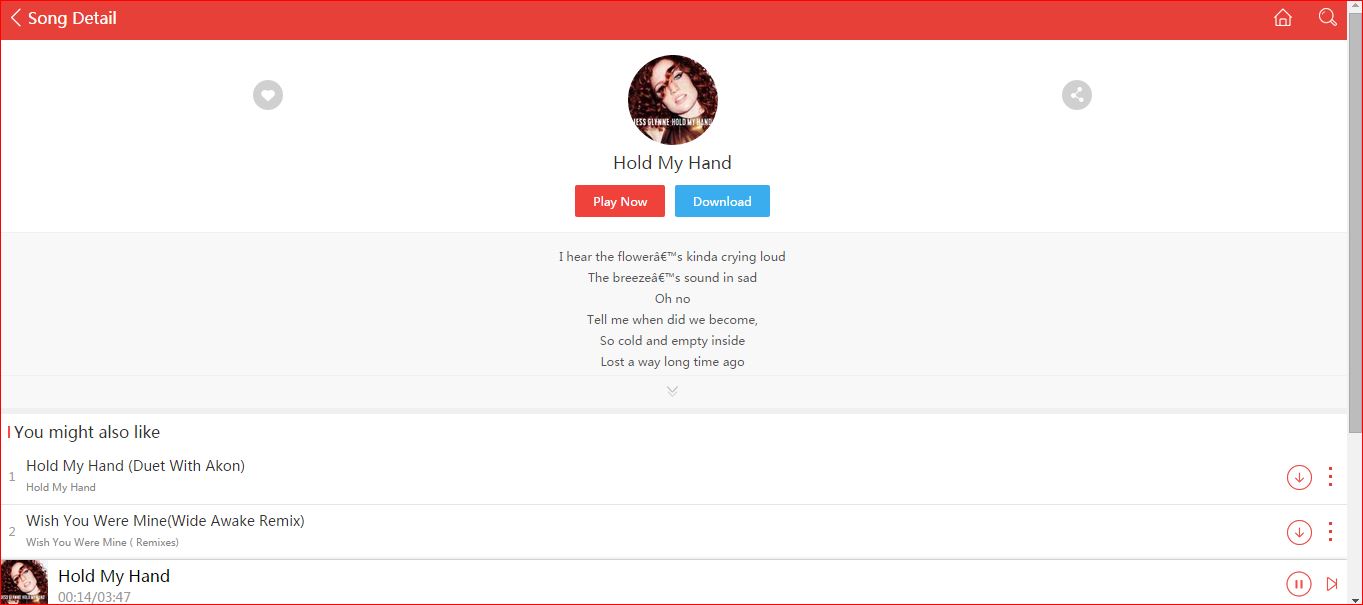The image size is (1363, 605).
Task: Download Hold My Hand (Duet With Akon)
Action: pos(1299,477)
